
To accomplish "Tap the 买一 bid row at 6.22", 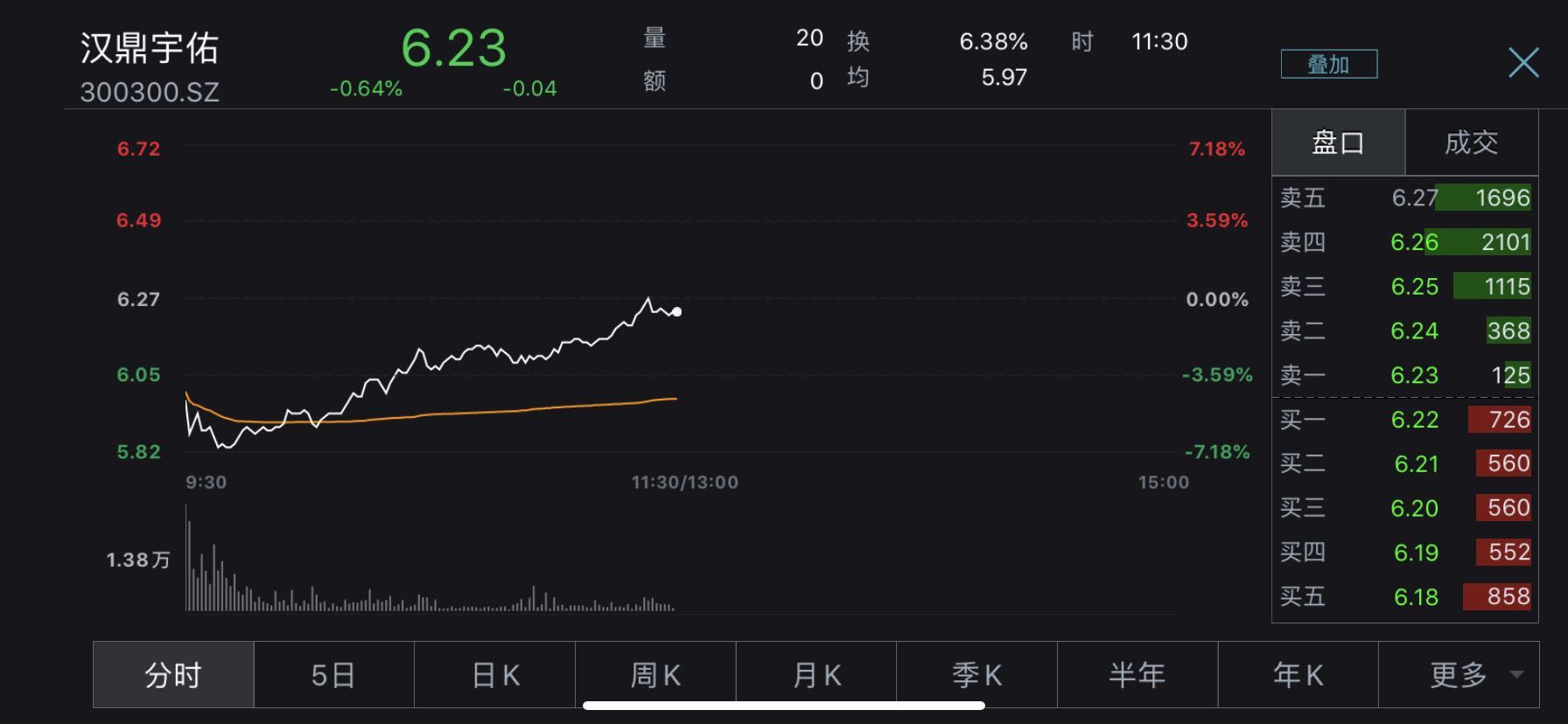I will [1404, 420].
